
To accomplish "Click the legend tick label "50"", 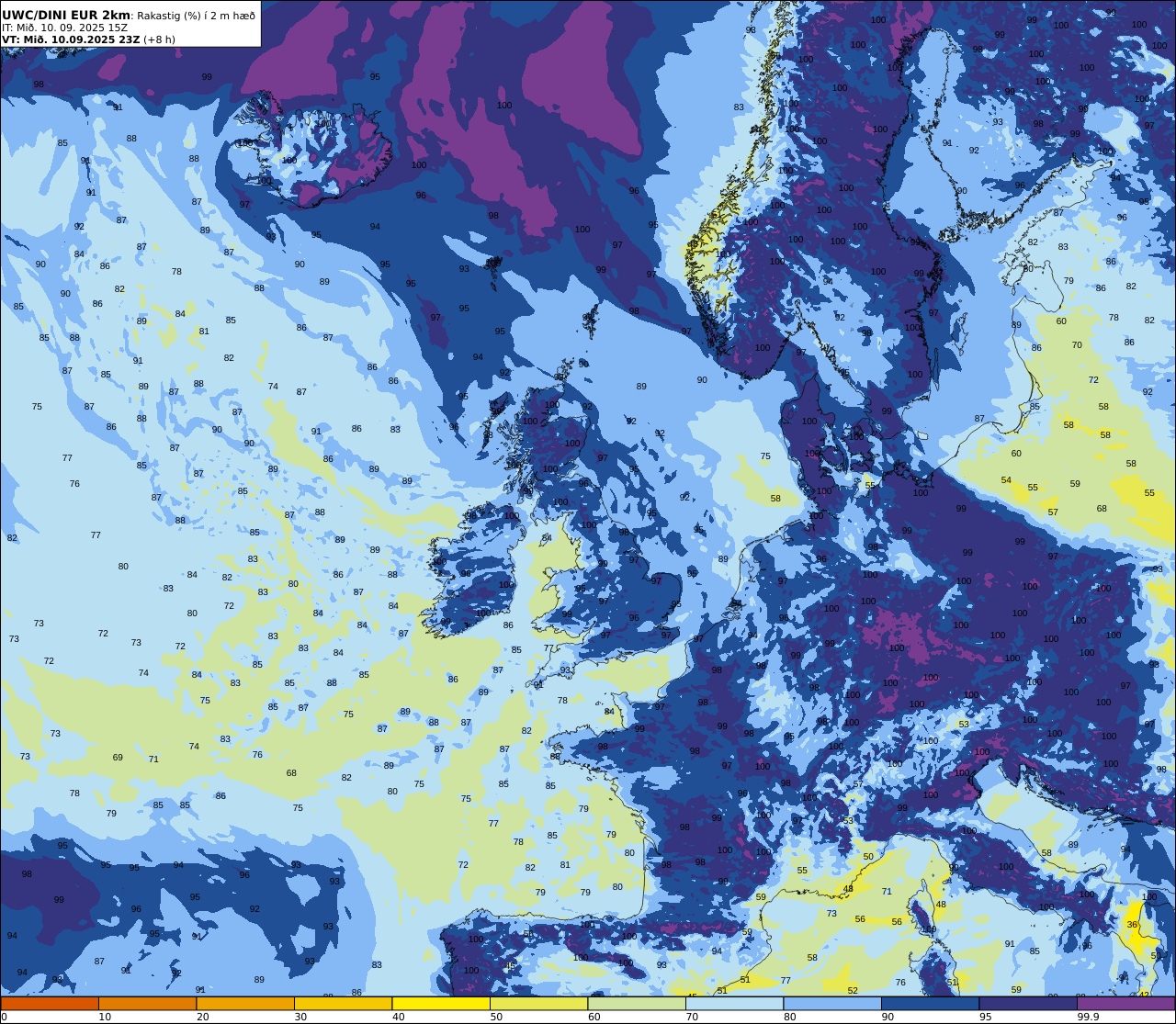I will [496, 1017].
